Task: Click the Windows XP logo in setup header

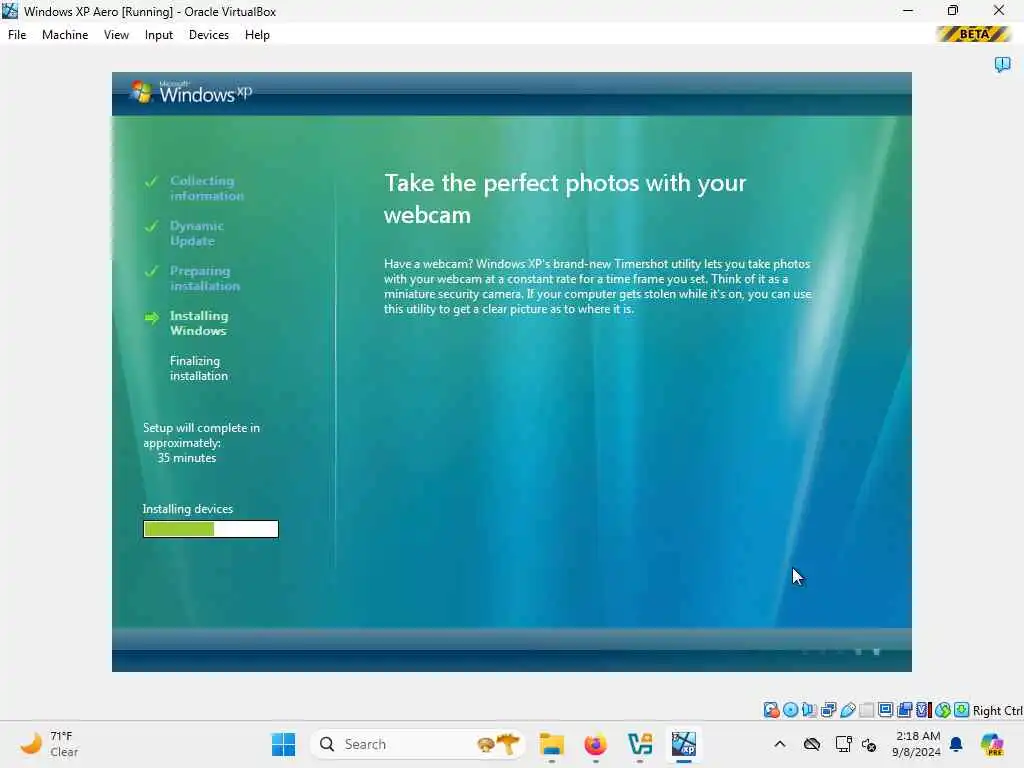Action: pyautogui.click(x=191, y=93)
